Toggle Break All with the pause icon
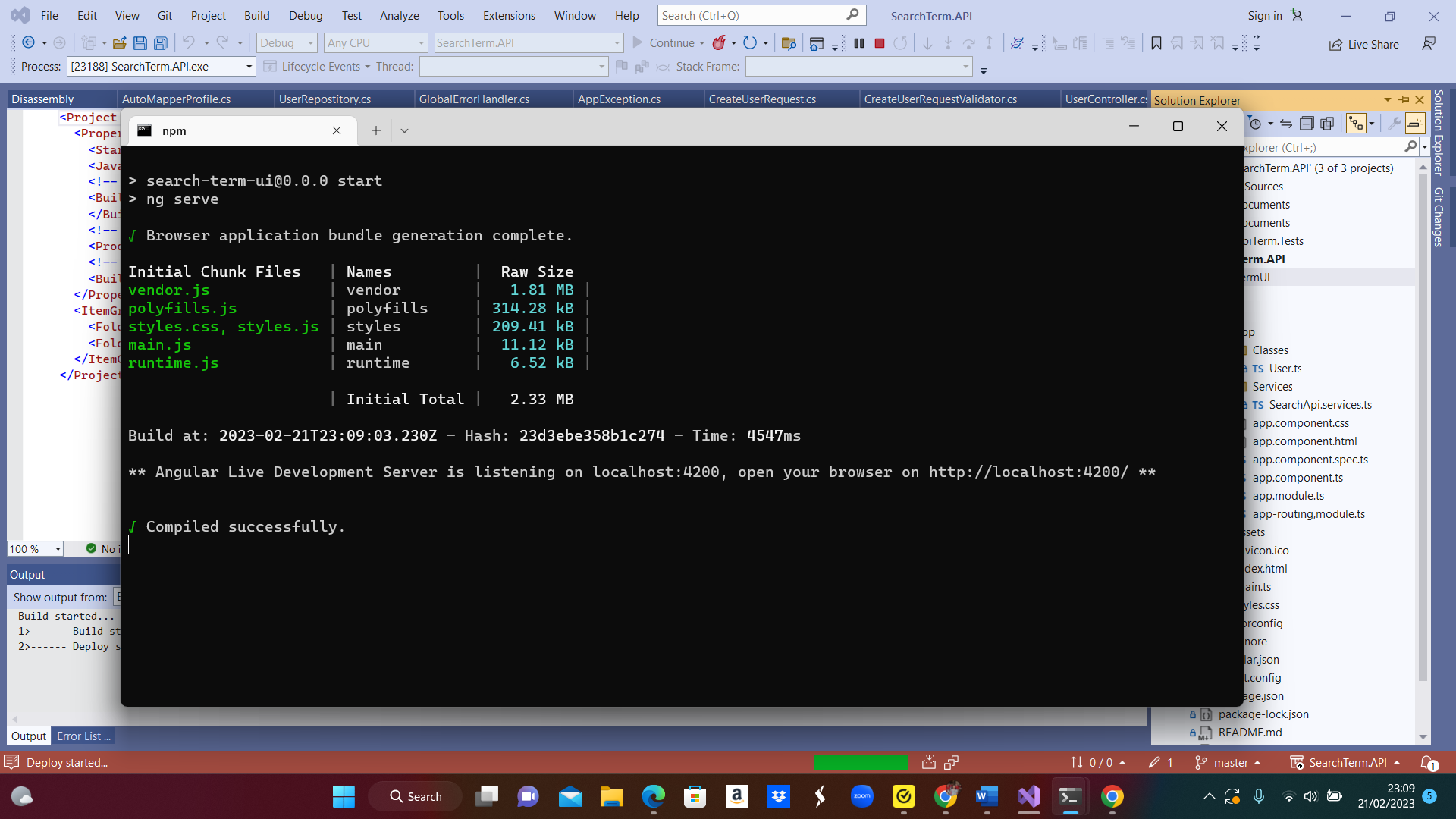This screenshot has height=819, width=1456. [859, 43]
